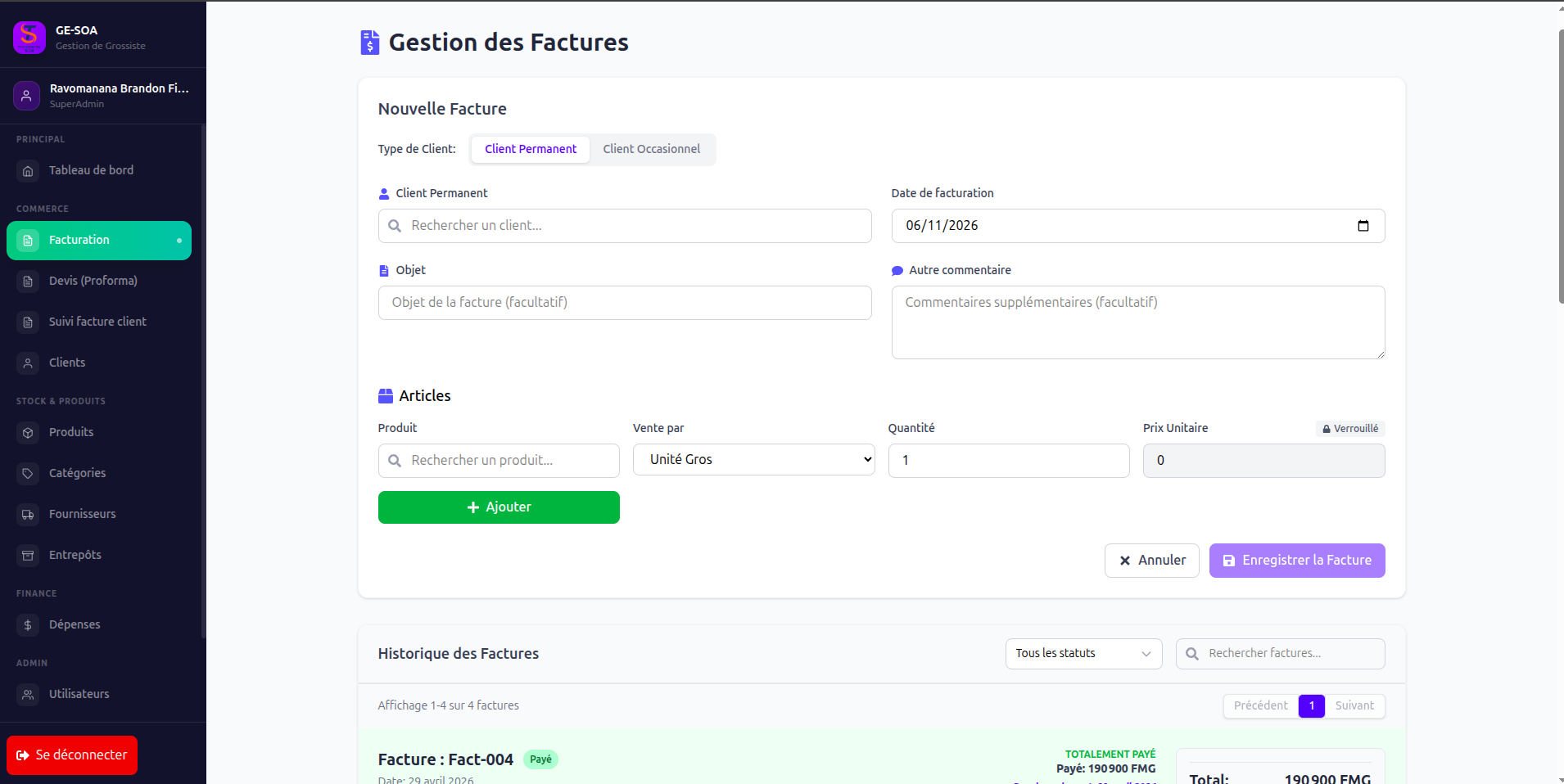
Task: Click Se déconnecter button
Action: click(72, 755)
